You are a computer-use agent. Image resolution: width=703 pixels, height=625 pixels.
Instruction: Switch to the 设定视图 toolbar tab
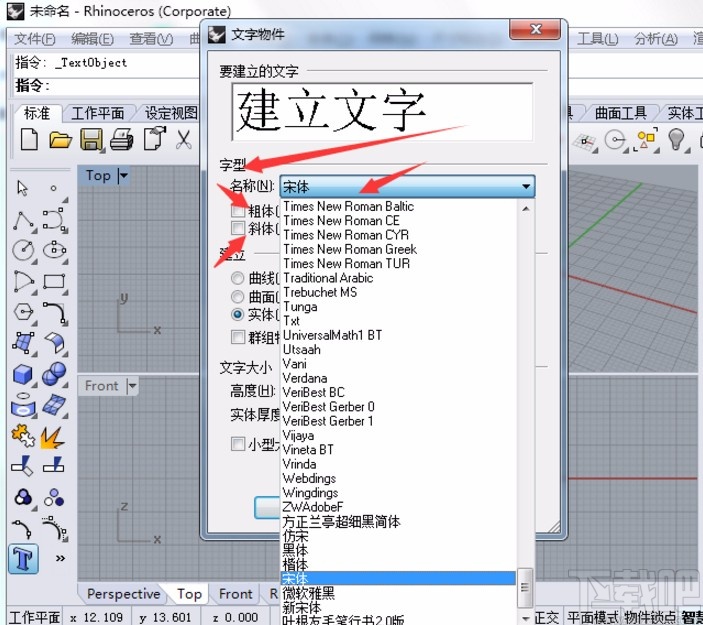[170, 113]
